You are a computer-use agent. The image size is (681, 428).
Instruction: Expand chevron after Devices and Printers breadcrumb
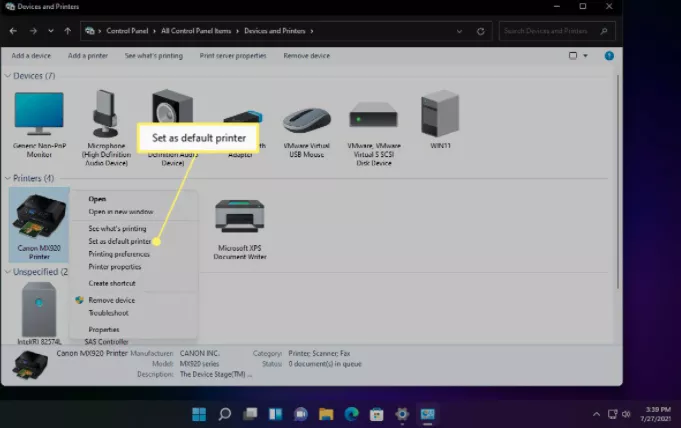[x=312, y=31]
